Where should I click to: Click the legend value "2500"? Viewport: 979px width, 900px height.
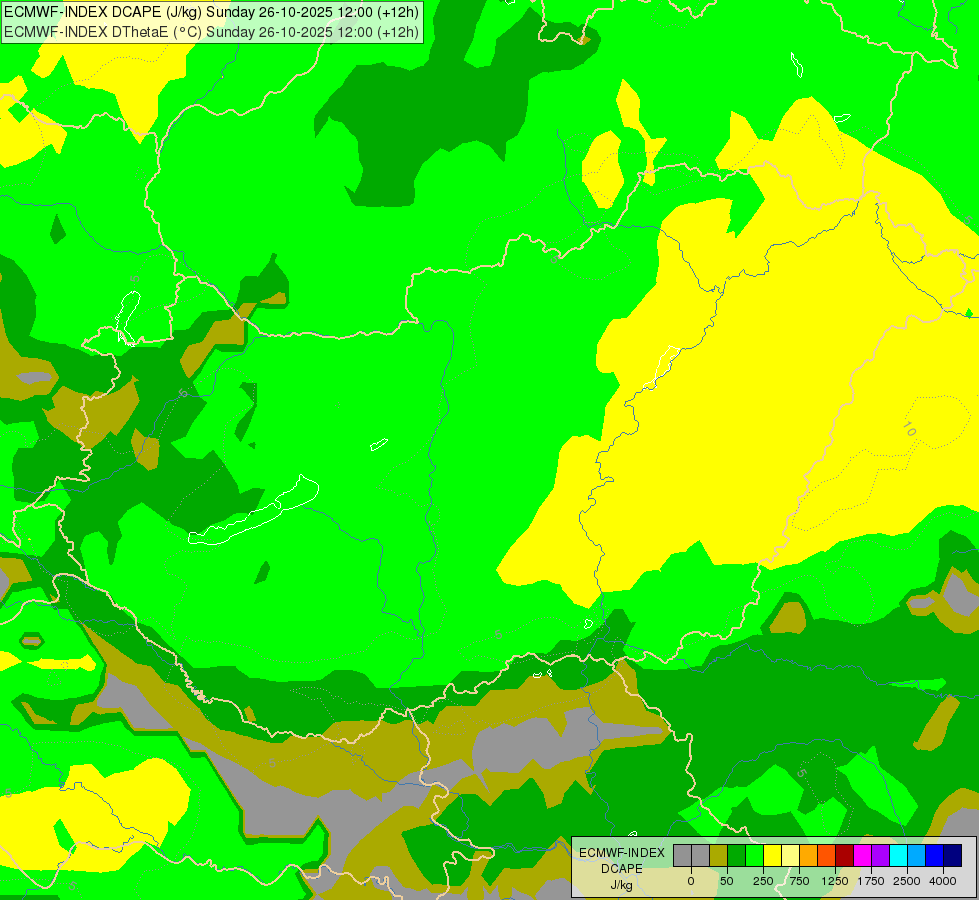907,881
